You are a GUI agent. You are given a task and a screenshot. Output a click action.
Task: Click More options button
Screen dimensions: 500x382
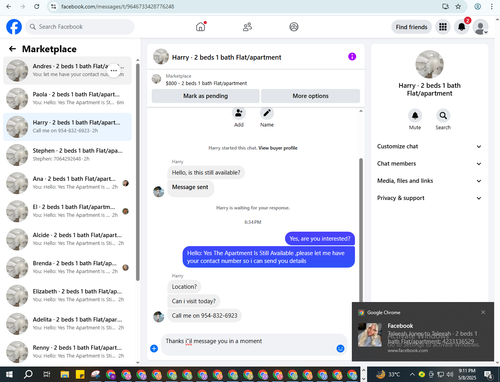[x=310, y=96]
